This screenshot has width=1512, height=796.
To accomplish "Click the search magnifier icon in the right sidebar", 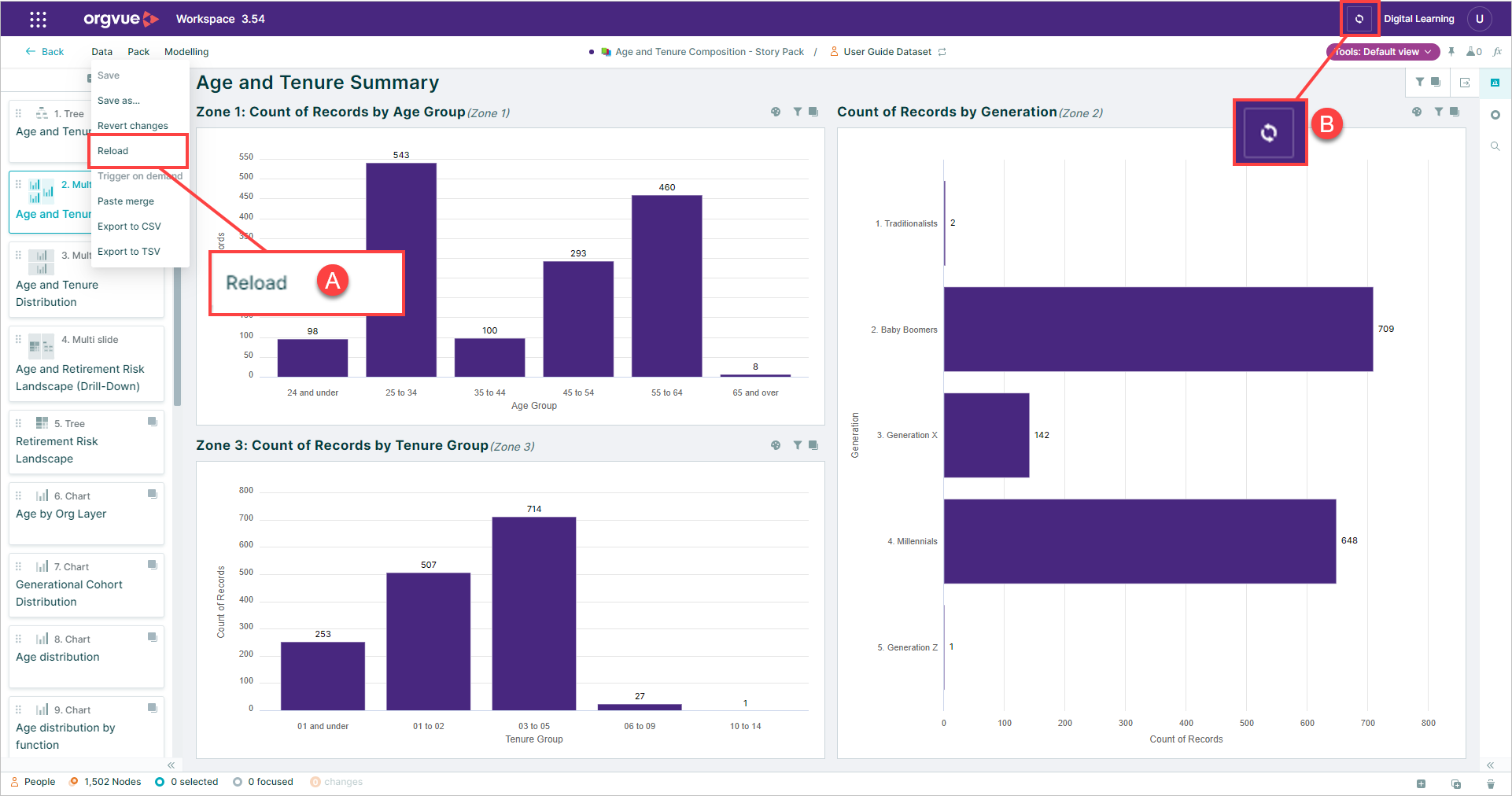I will tap(1495, 146).
